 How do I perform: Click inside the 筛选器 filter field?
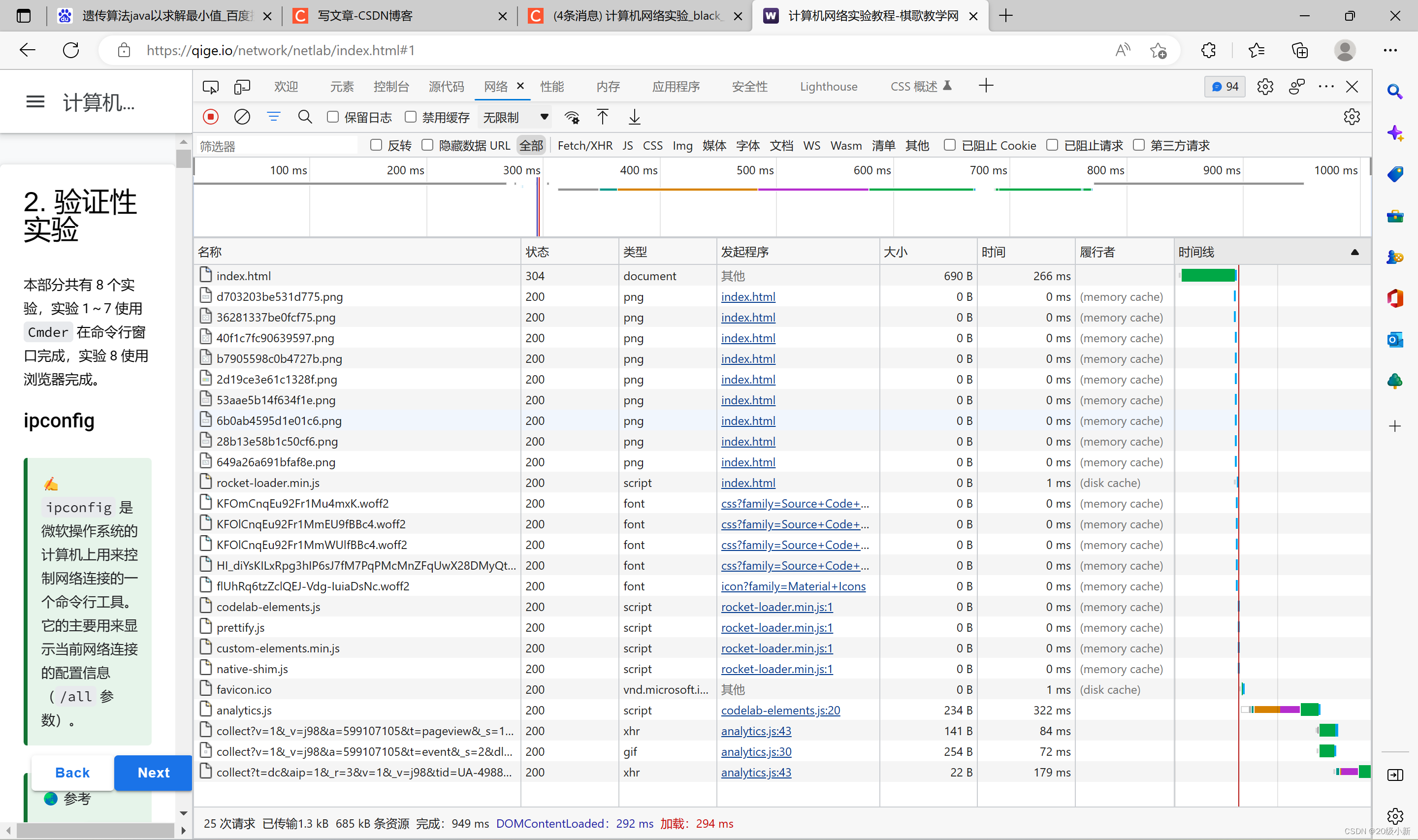(x=277, y=146)
